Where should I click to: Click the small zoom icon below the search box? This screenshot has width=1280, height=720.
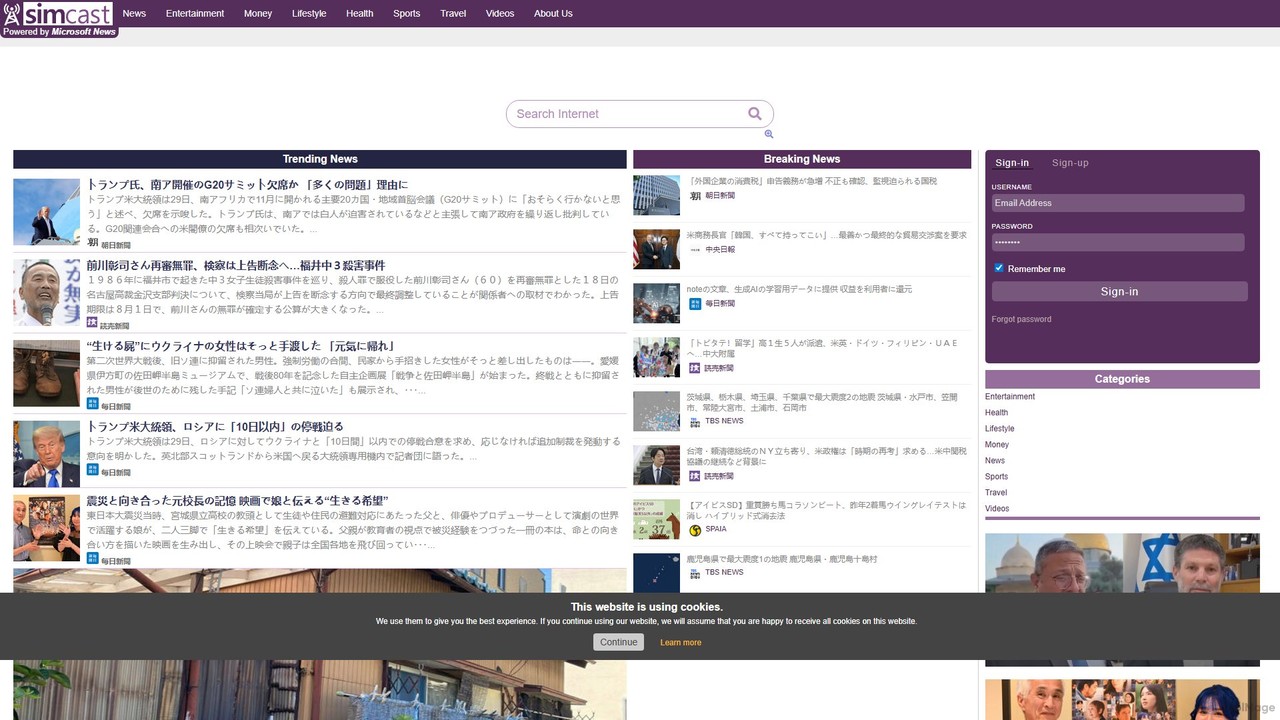click(x=769, y=134)
